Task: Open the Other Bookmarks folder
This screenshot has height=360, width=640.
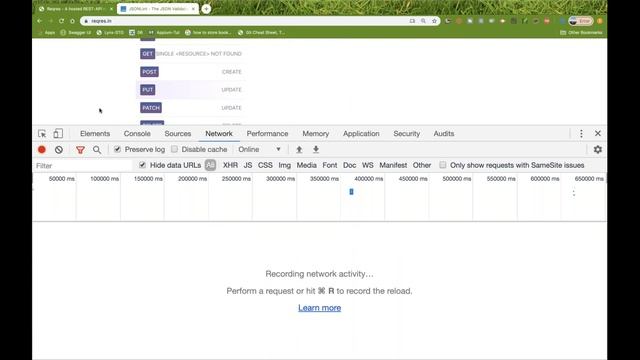Action: click(x=581, y=32)
